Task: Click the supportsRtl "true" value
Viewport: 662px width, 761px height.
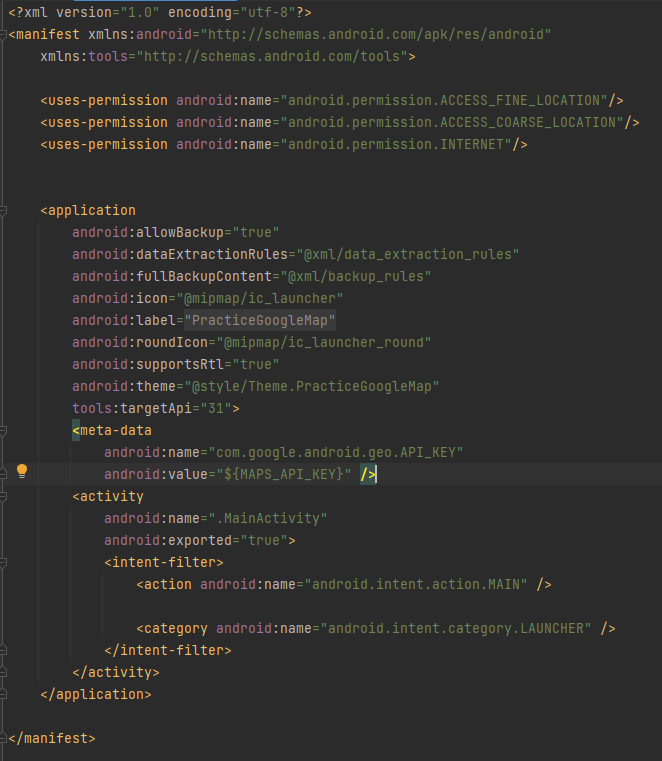Action: coord(256,364)
